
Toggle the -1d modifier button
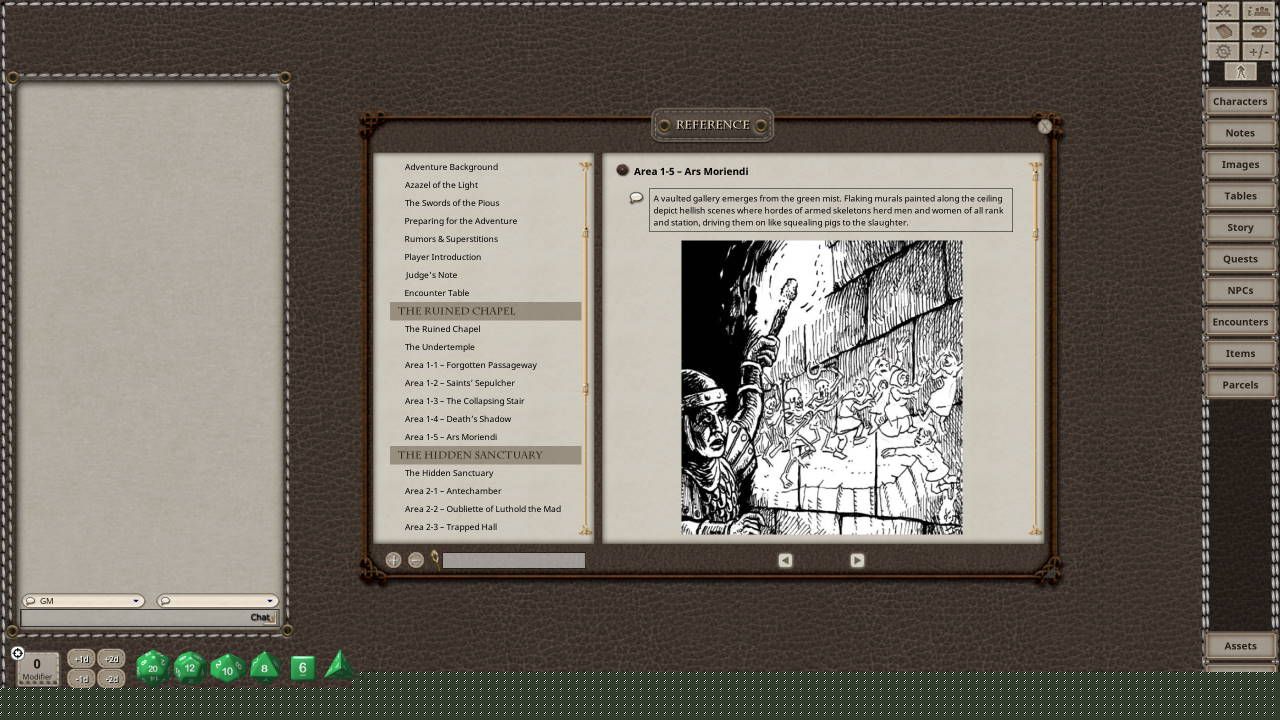(81, 679)
